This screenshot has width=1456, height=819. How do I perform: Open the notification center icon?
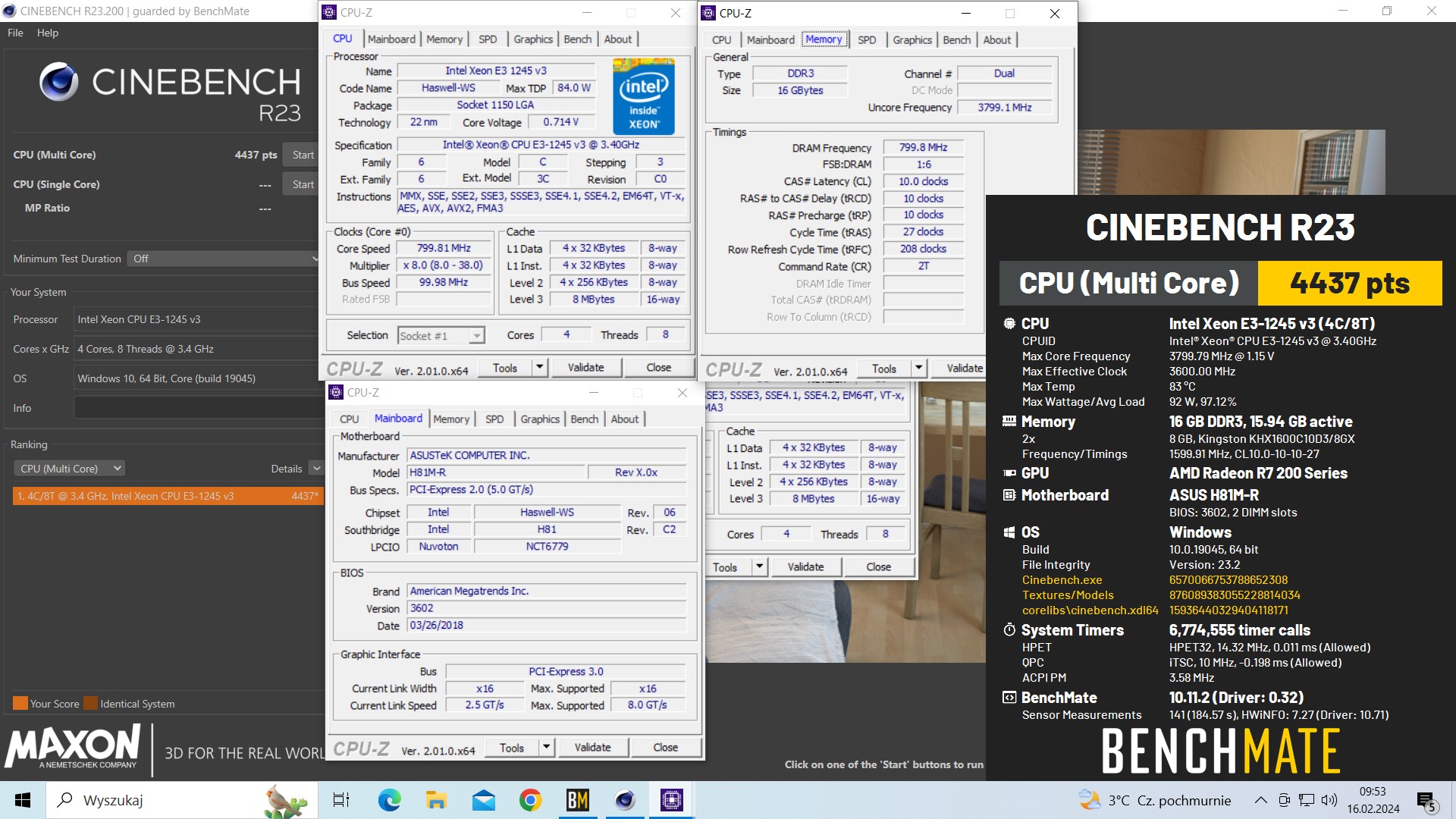click(1426, 801)
